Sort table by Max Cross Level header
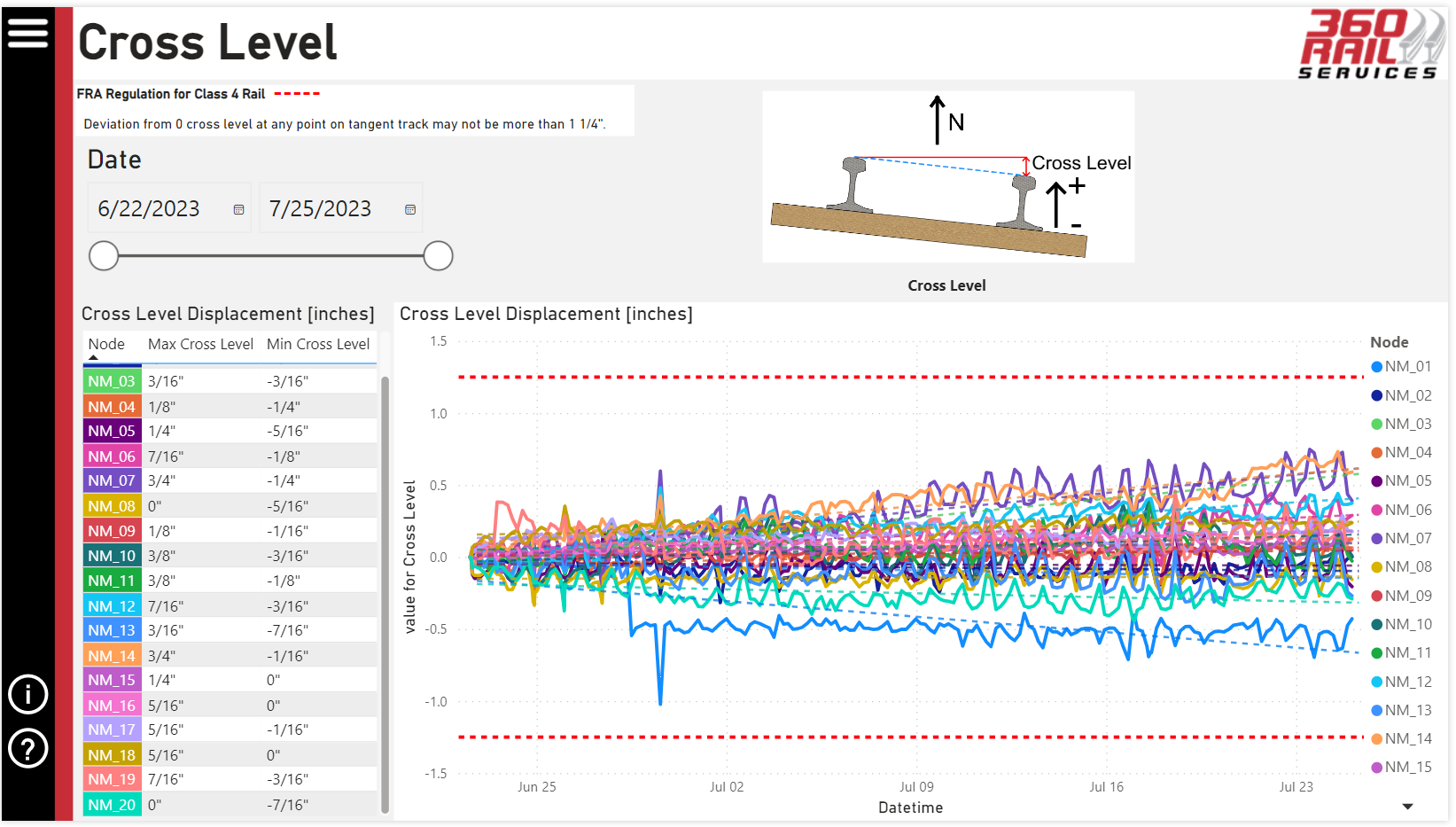 [200, 344]
